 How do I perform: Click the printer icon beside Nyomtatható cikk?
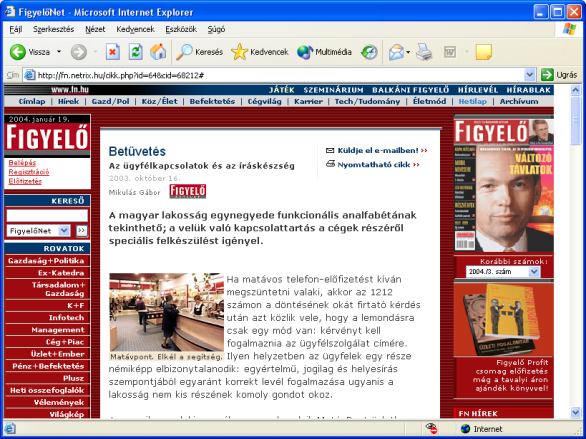[330, 164]
